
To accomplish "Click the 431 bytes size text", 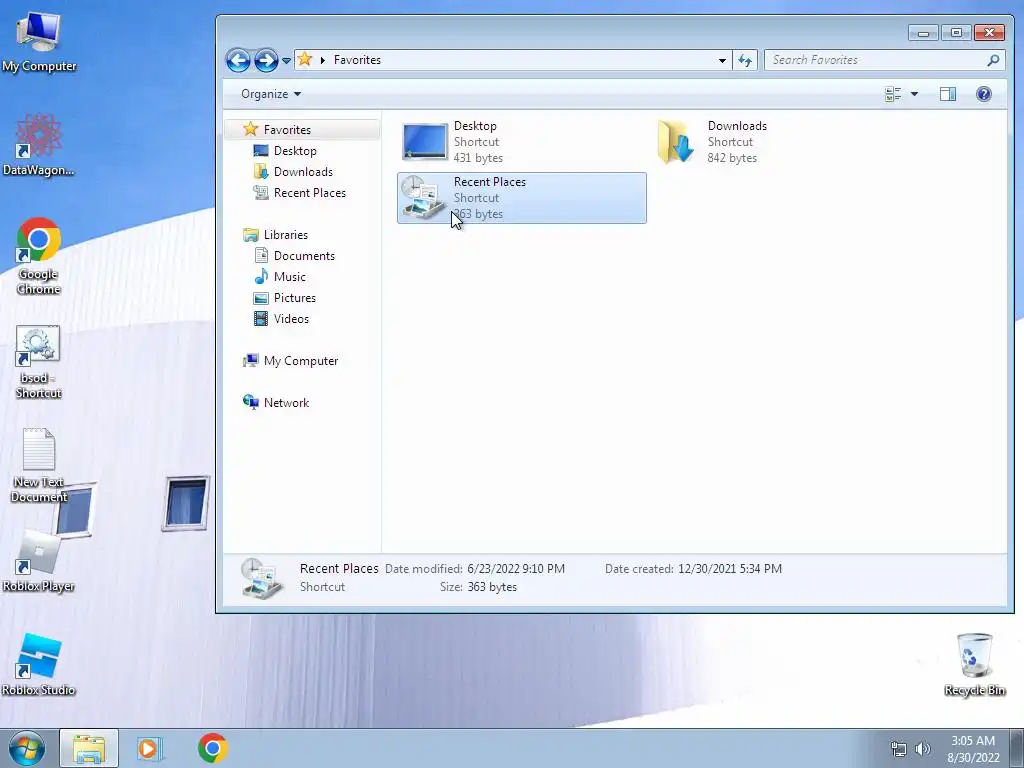I will click(478, 158).
